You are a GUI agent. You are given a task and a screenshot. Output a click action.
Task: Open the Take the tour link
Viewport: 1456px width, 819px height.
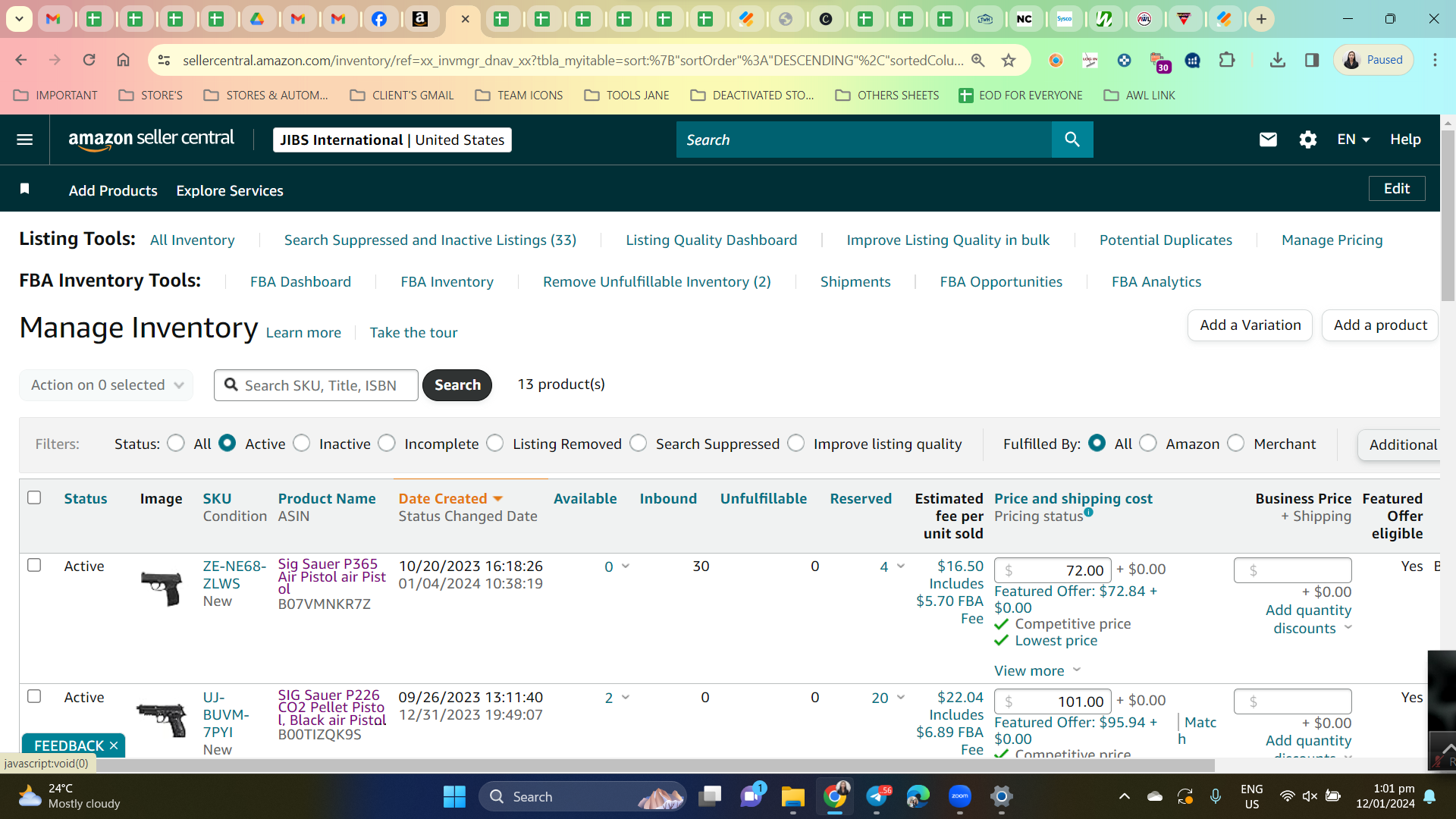(x=413, y=333)
